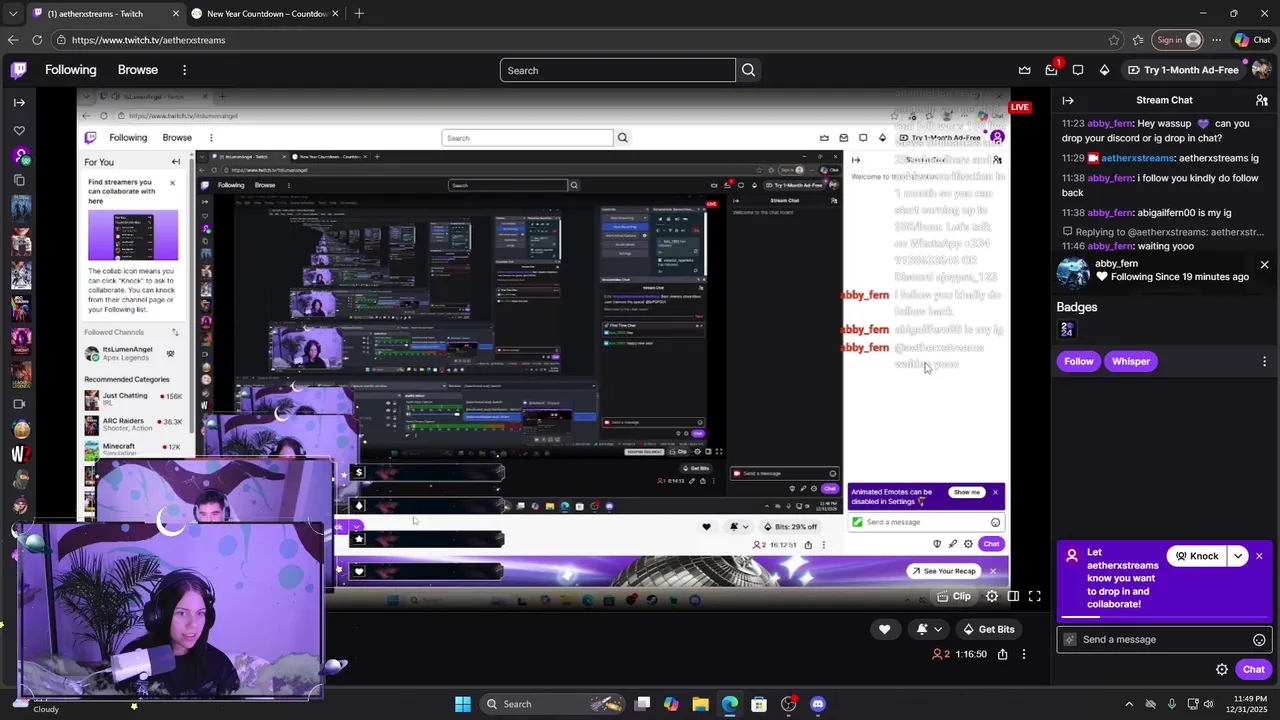Click the Get Bits button

988,629
